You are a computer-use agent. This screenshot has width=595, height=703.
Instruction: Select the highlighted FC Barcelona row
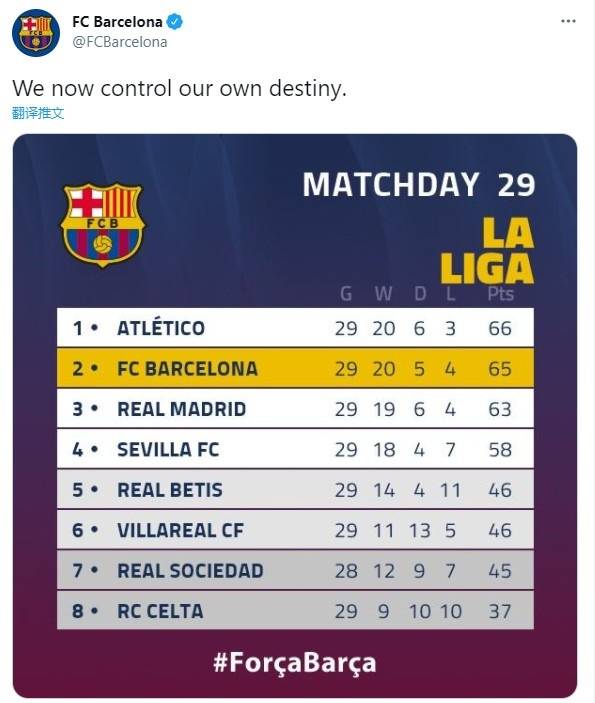tap(295, 368)
